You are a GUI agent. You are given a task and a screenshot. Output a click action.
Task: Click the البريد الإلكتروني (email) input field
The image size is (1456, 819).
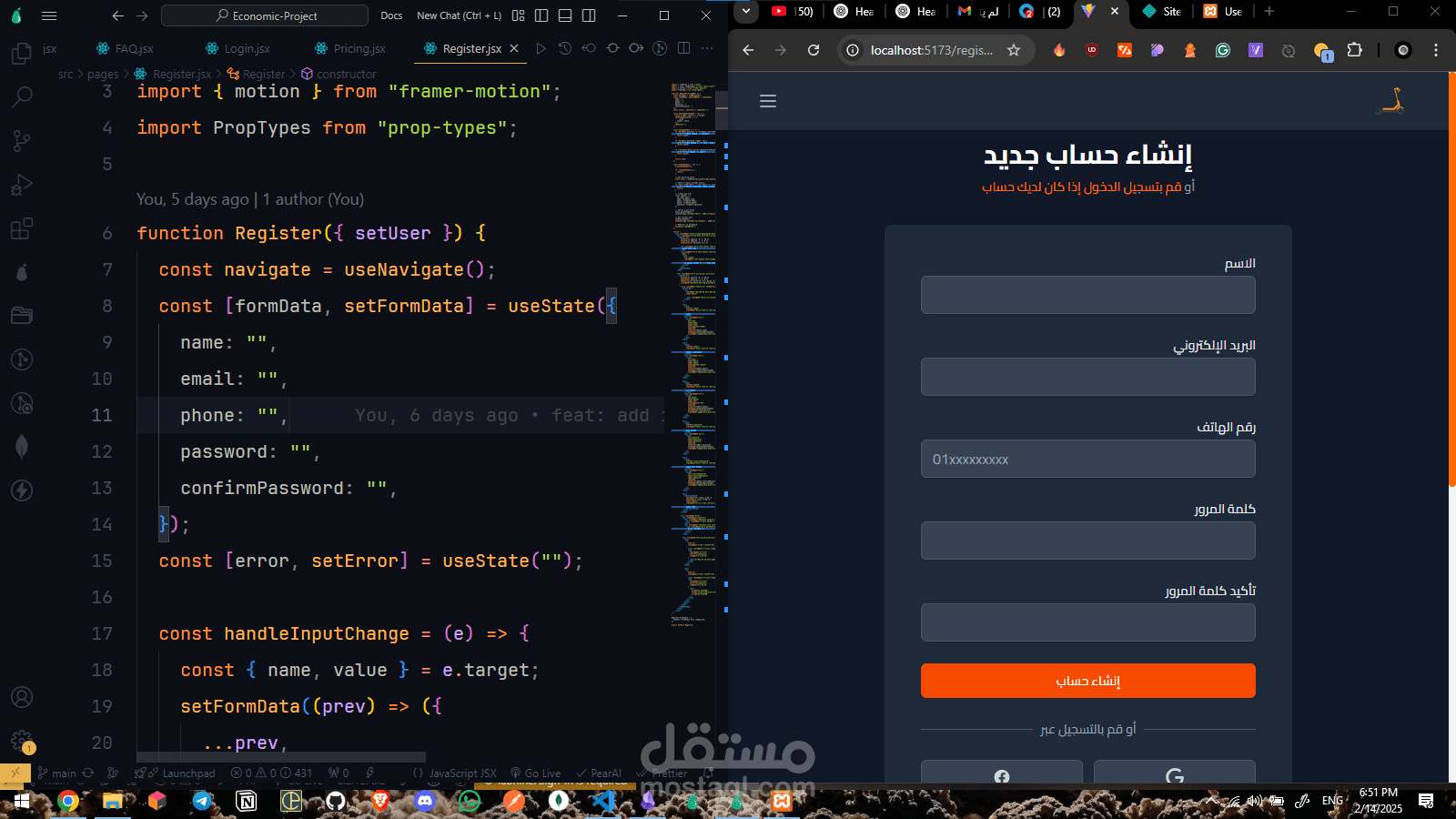coord(1087,377)
